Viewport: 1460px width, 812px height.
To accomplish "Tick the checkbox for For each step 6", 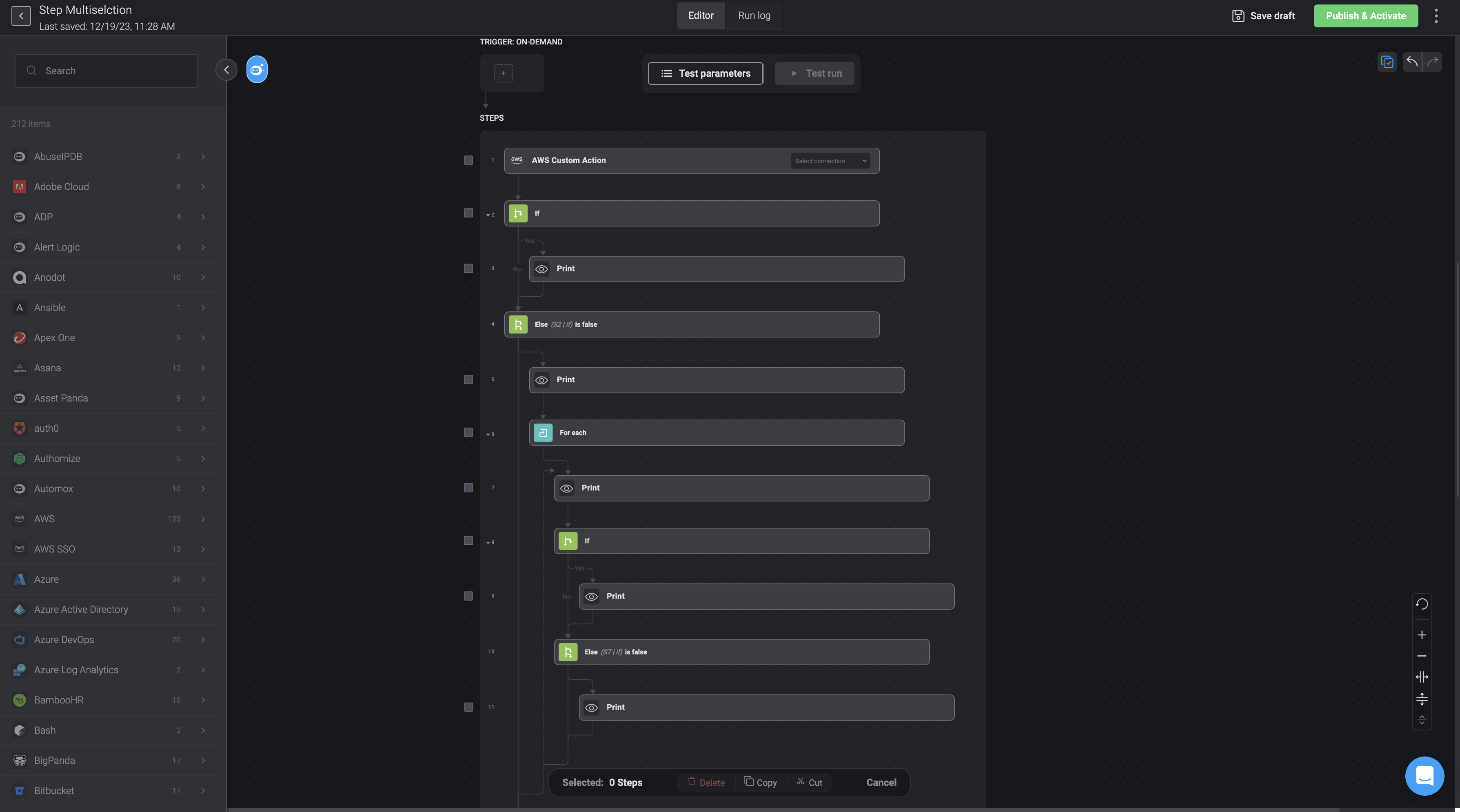I will (x=468, y=433).
